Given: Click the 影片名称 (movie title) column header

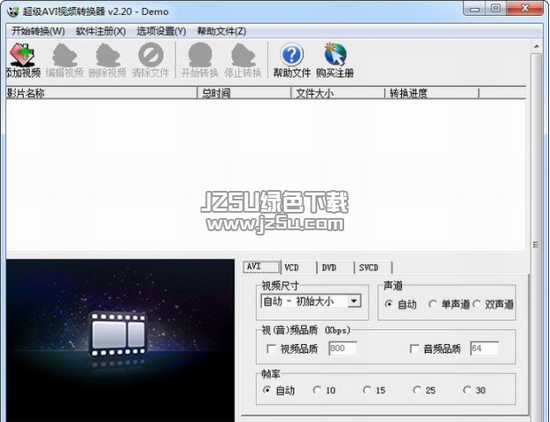Looking at the screenshot, I should click(102, 93).
